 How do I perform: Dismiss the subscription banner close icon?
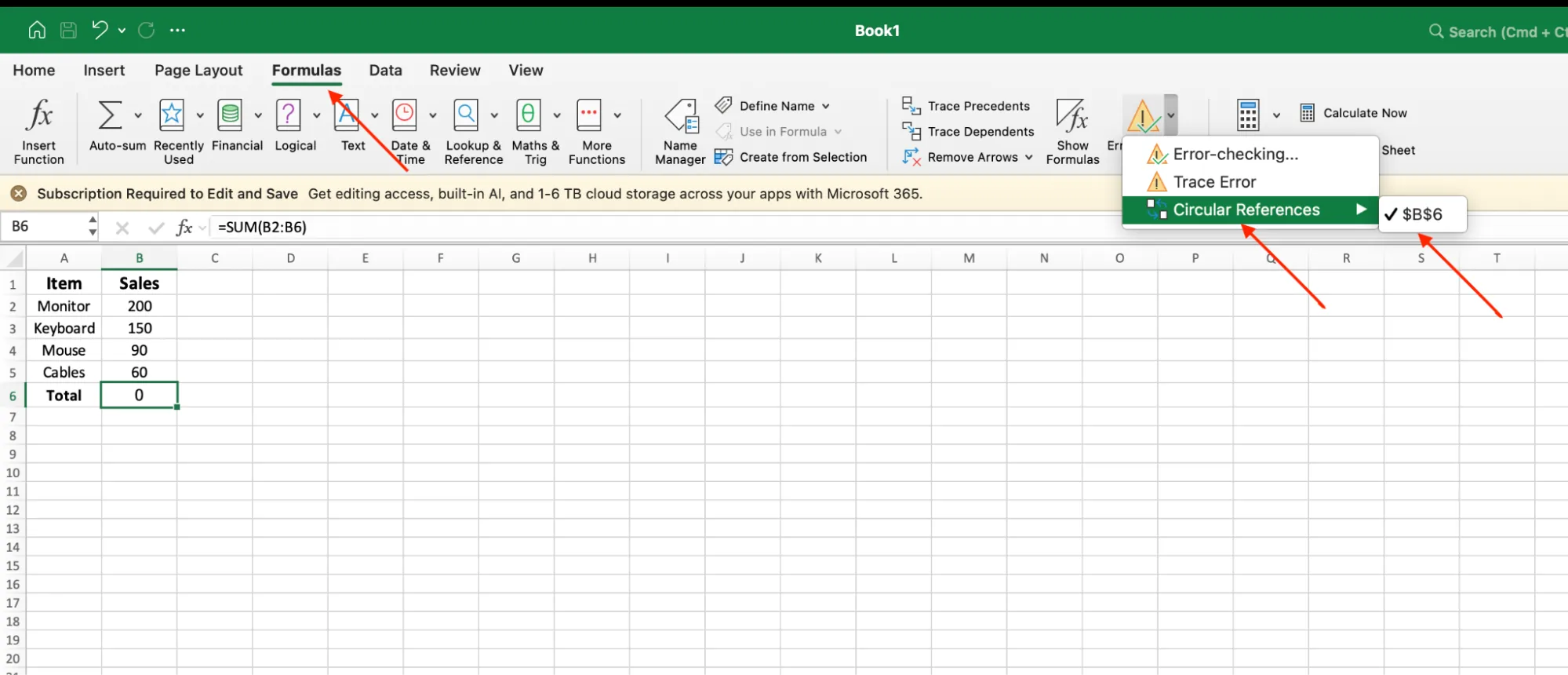click(x=19, y=194)
